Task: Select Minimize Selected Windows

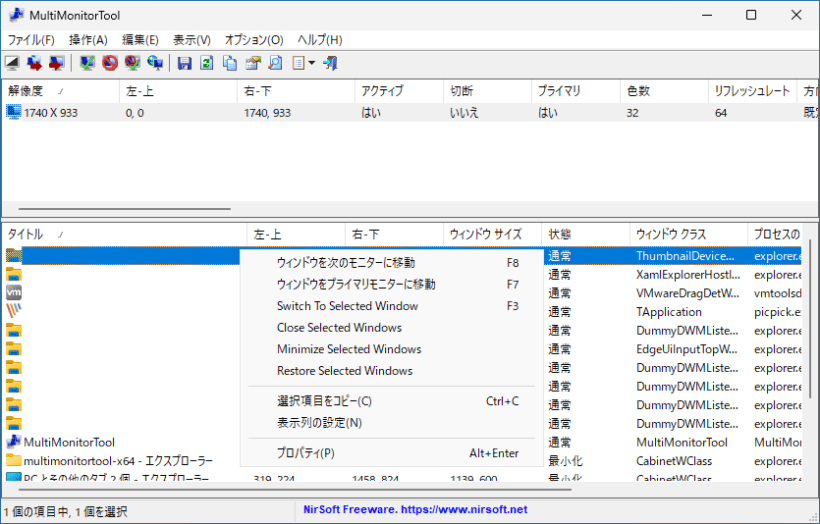Action: (x=392, y=349)
